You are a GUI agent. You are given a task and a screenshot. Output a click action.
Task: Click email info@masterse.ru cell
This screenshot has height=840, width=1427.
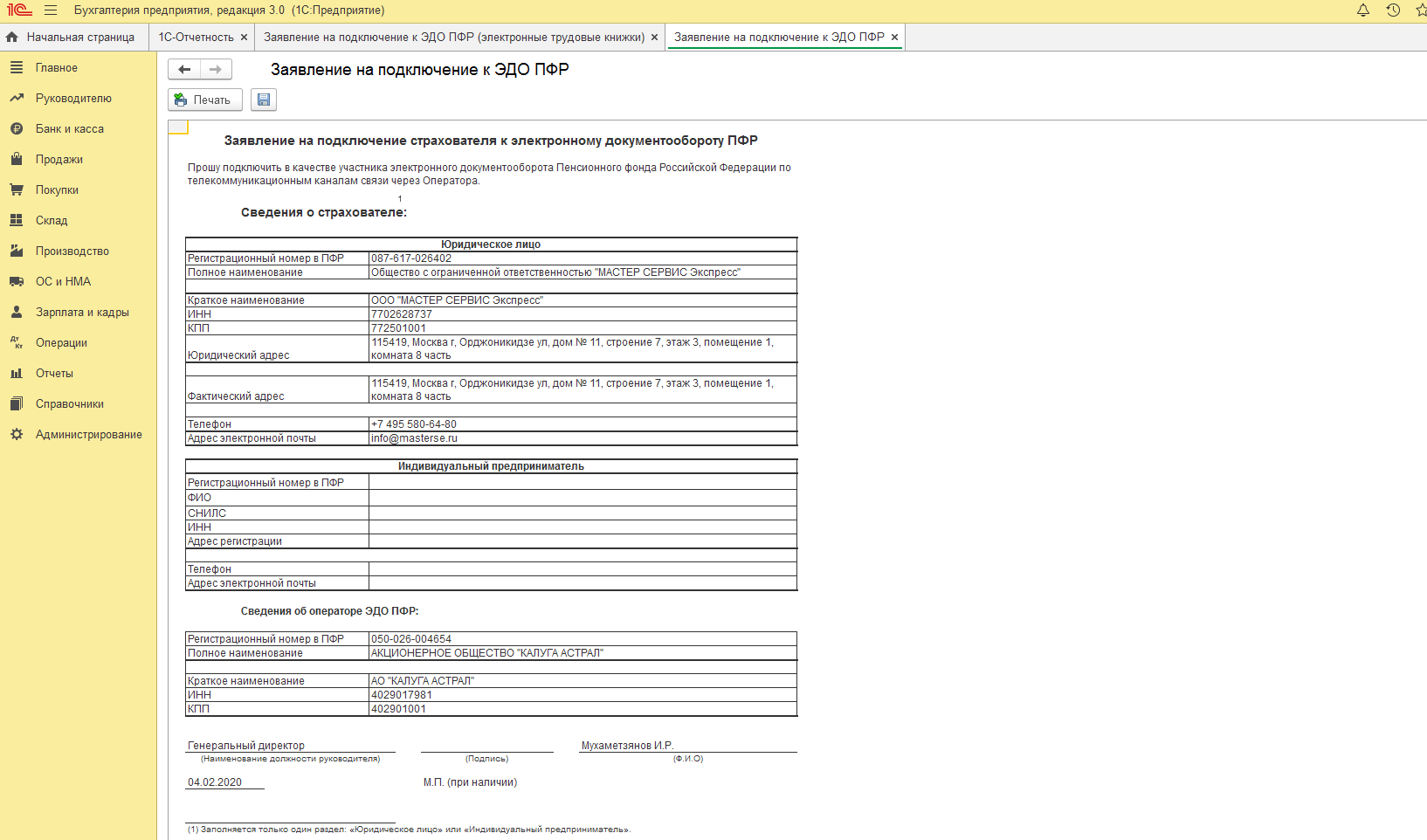(583, 438)
